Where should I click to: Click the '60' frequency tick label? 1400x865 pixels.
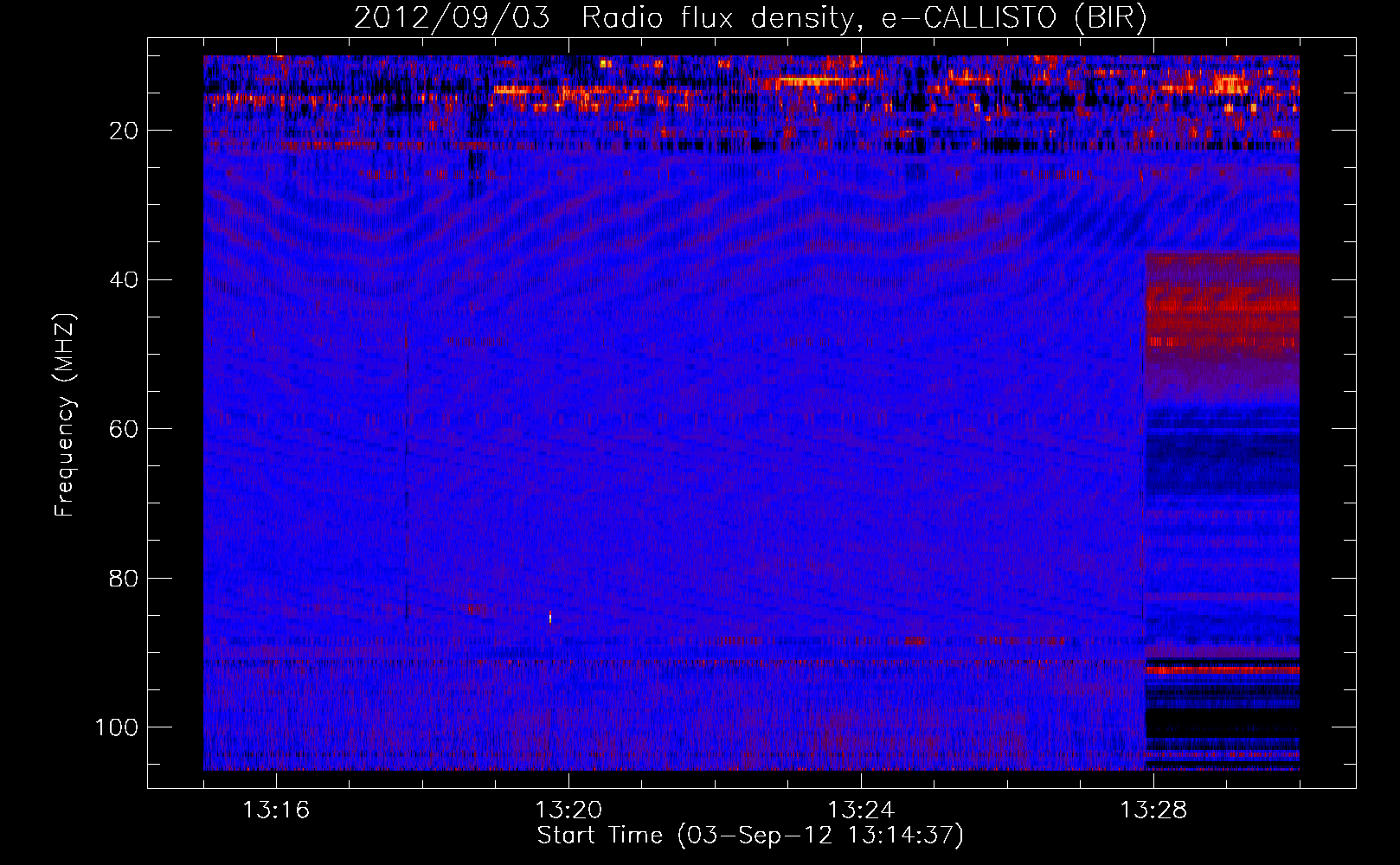pyautogui.click(x=125, y=429)
